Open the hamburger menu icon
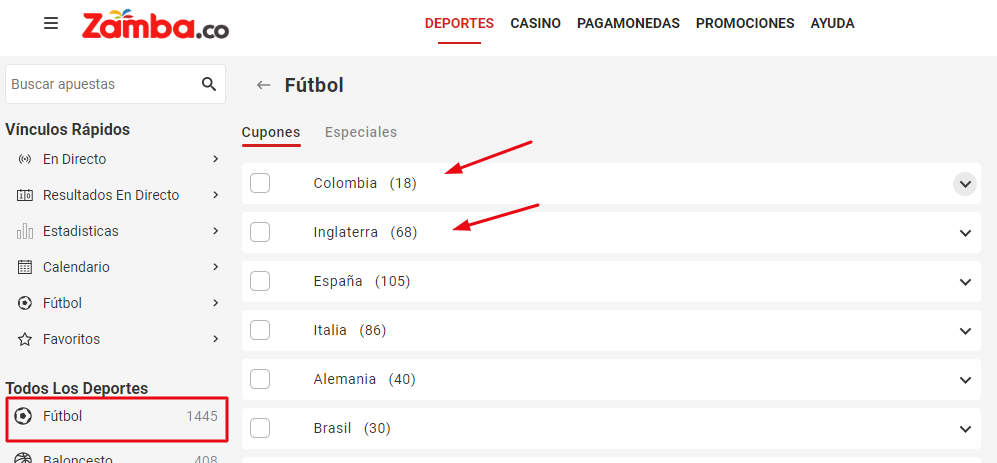This screenshot has width=997, height=463. 51,23
